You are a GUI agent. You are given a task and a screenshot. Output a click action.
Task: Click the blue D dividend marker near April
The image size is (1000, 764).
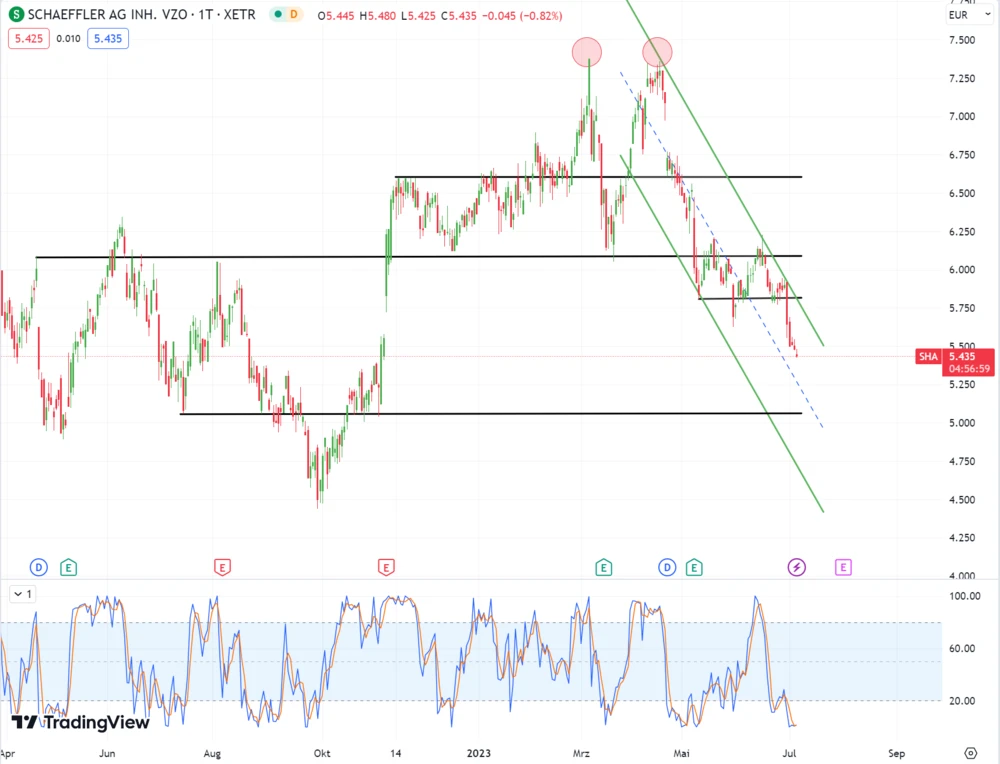[38, 567]
